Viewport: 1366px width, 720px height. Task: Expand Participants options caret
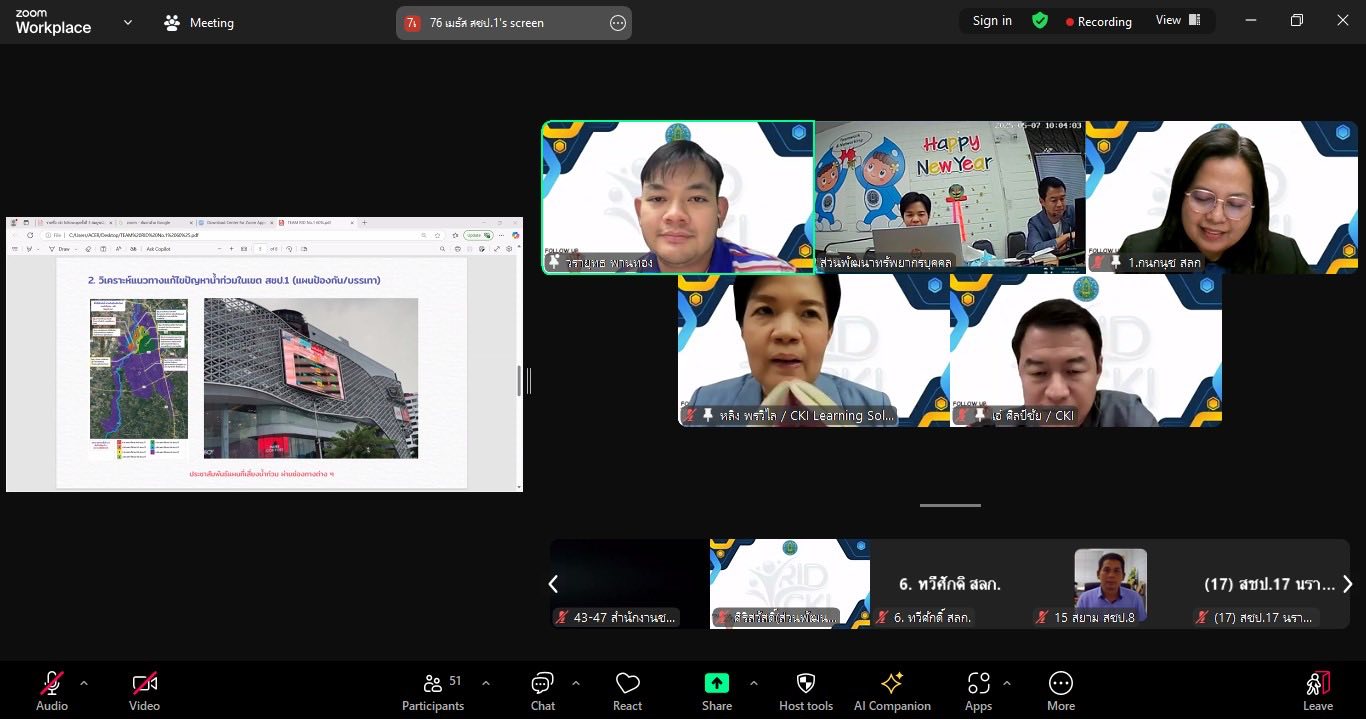[x=486, y=683]
